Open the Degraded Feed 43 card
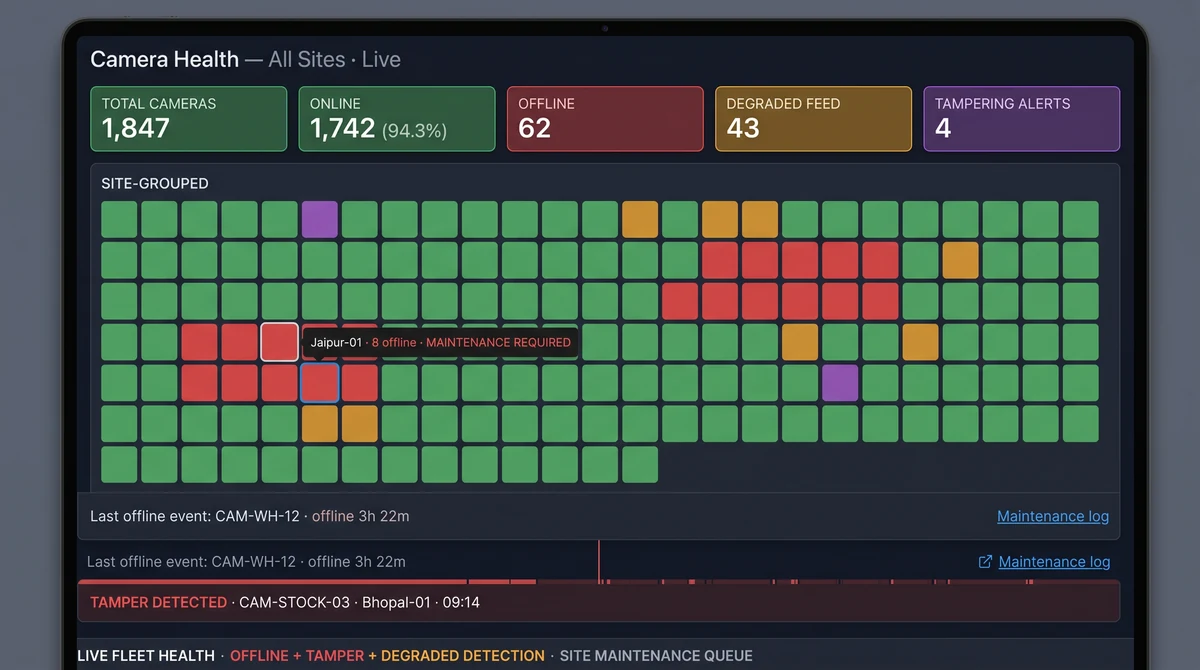Image resolution: width=1200 pixels, height=670 pixels. (813, 119)
